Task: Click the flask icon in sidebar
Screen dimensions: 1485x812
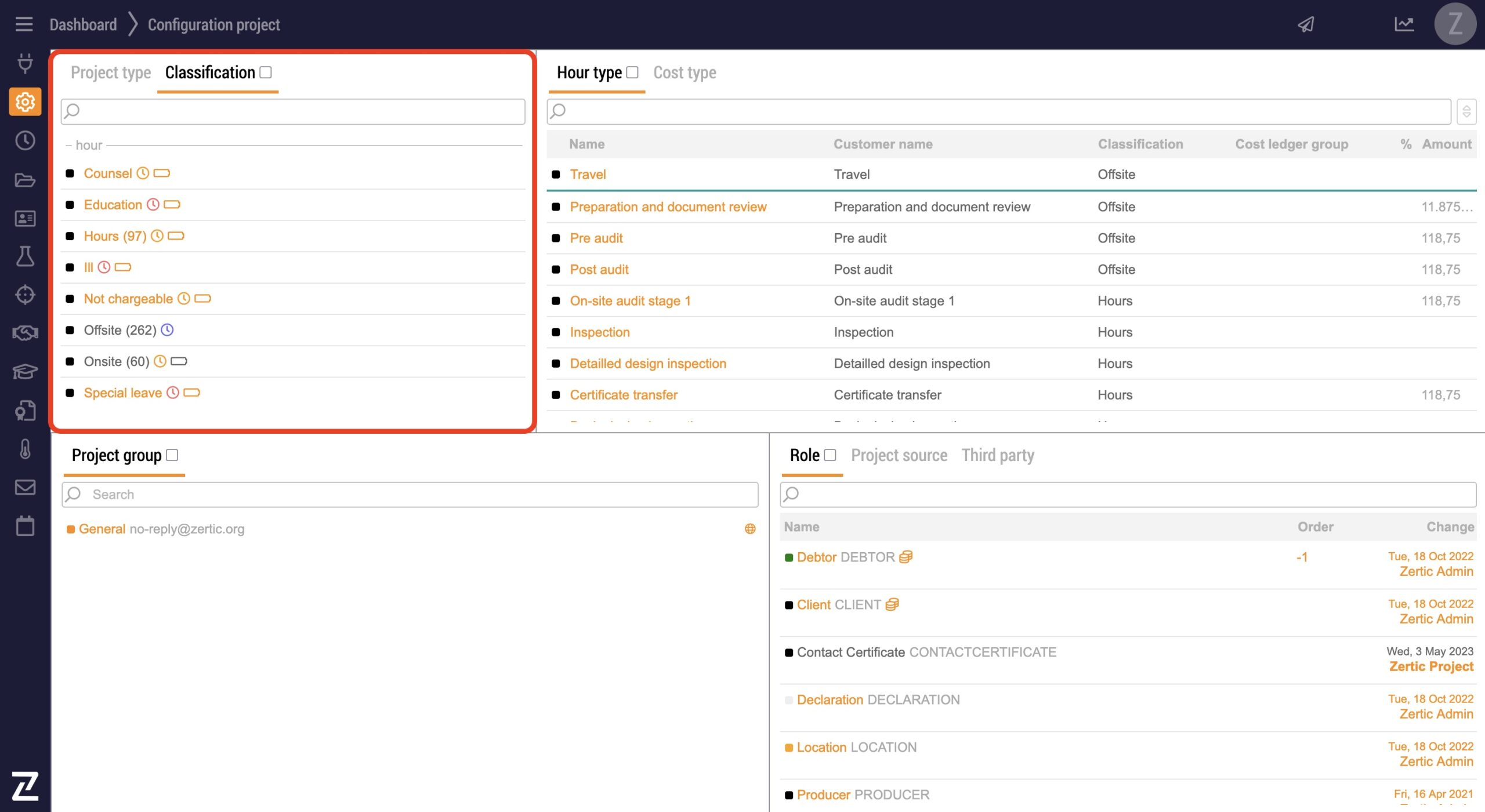Action: (x=25, y=256)
